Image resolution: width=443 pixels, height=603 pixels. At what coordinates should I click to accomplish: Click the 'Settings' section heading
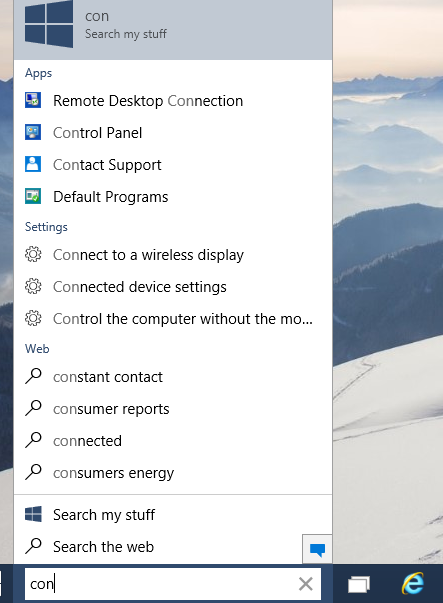tap(46, 227)
